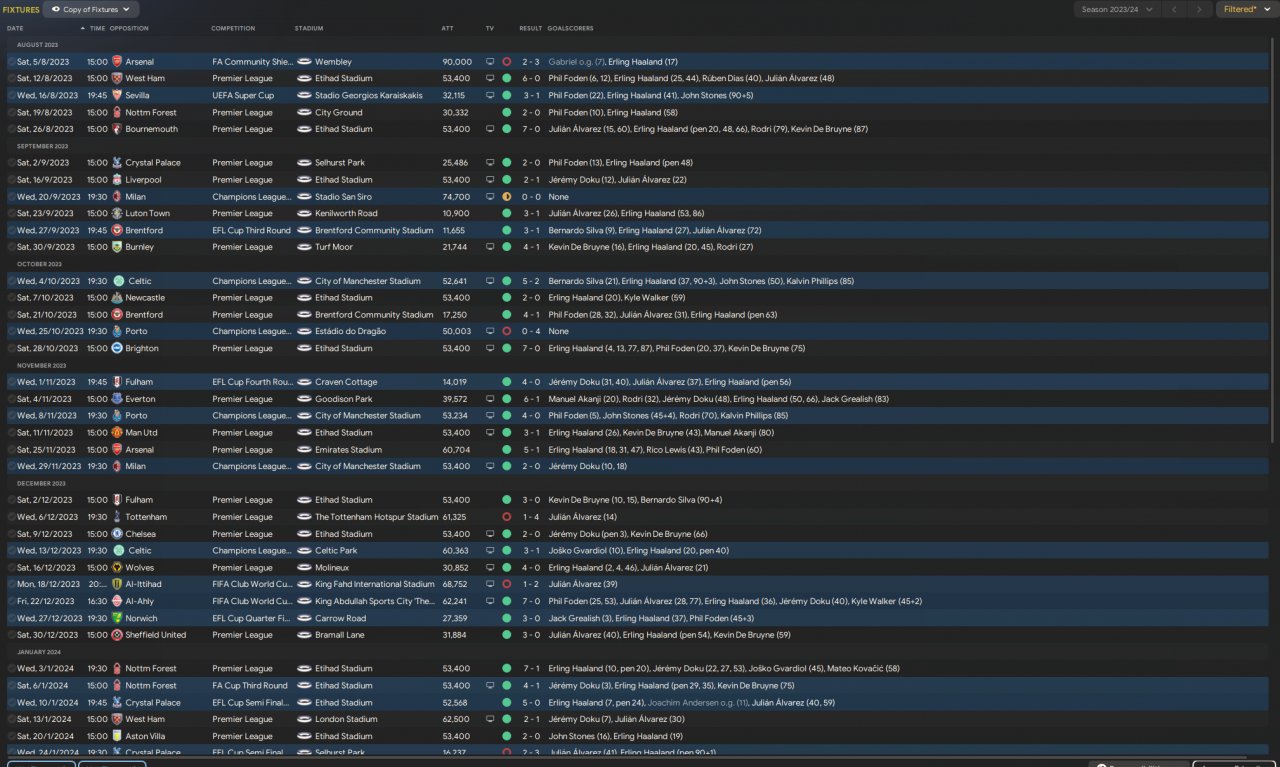The height and width of the screenshot is (767, 1280).
Task: Click the Brighton club badge
Action: tap(117, 348)
